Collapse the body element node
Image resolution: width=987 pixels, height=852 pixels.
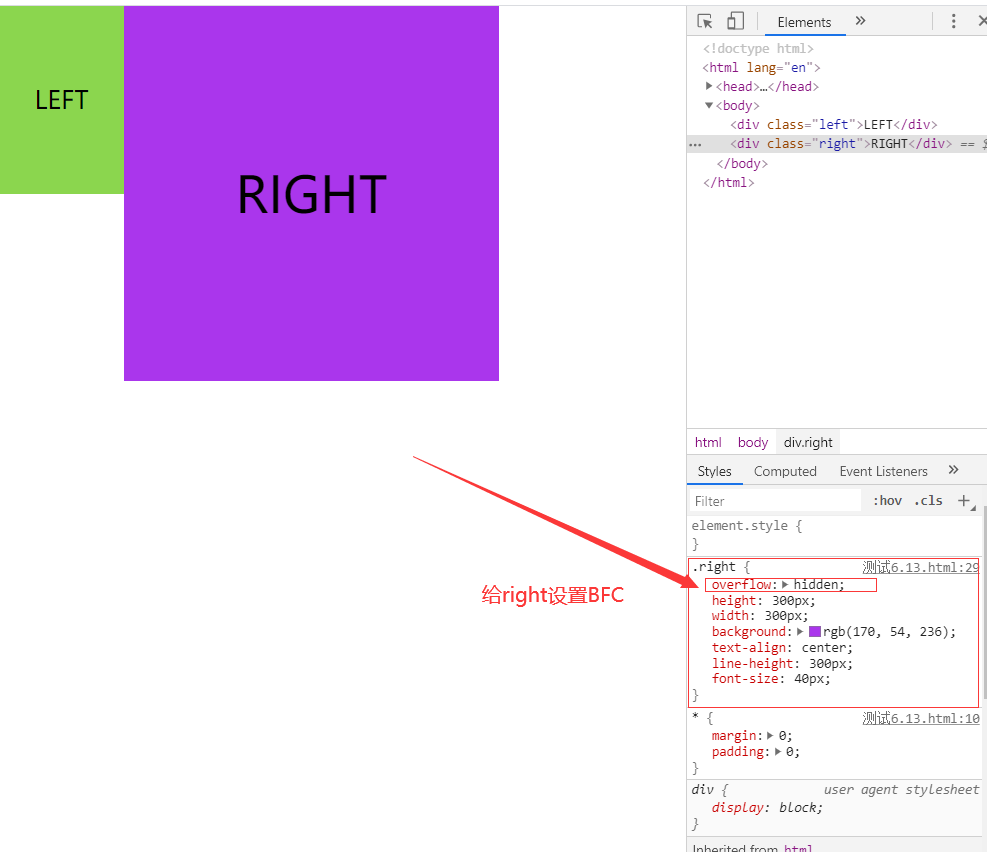pyautogui.click(x=709, y=105)
